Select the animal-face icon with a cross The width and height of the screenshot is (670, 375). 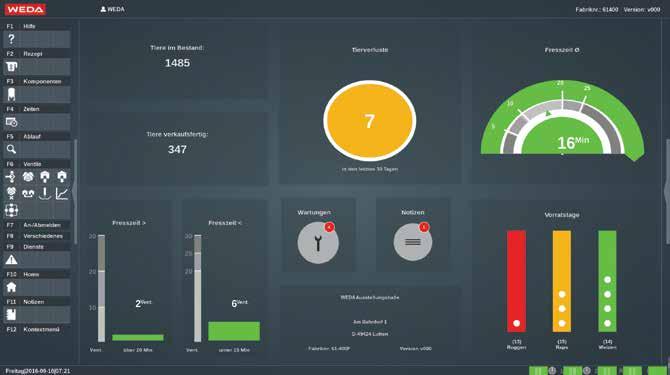point(11,193)
